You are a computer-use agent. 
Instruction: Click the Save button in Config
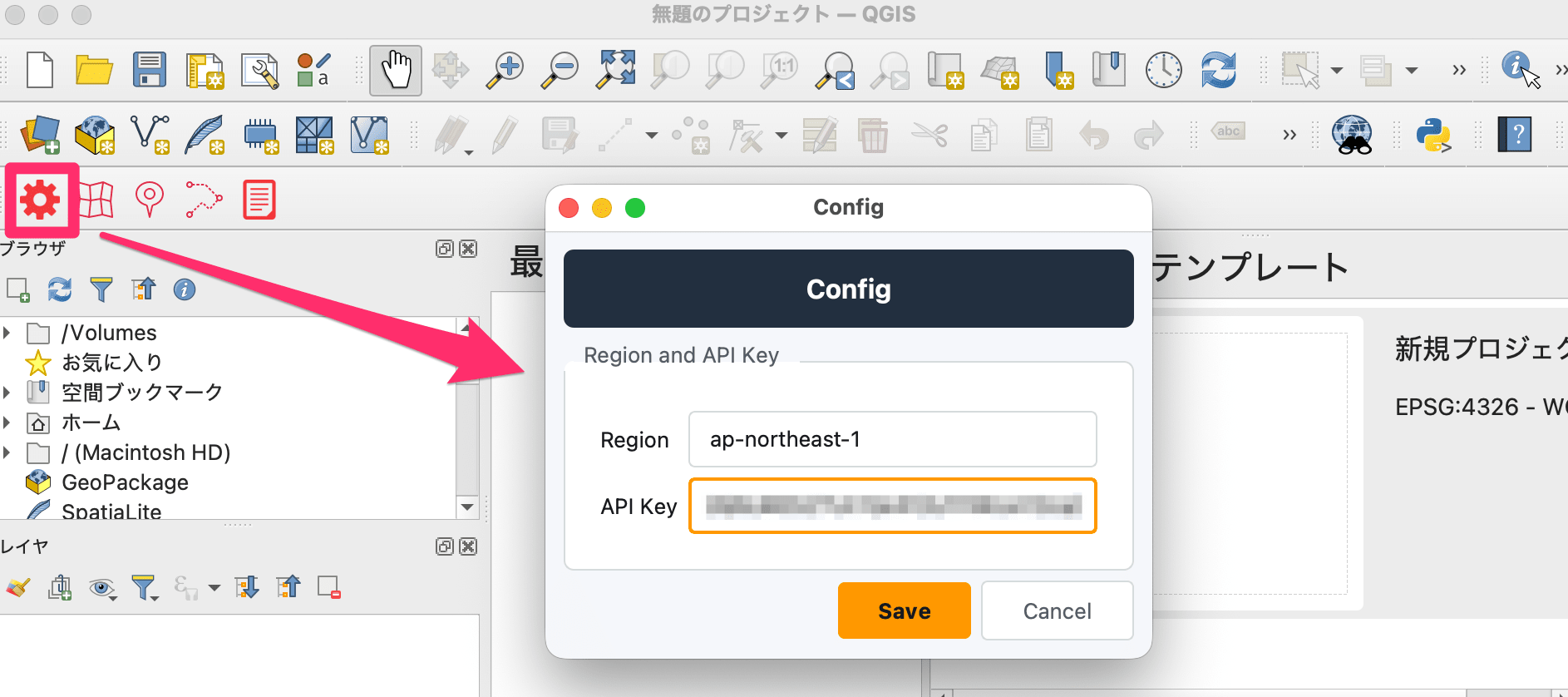pos(905,610)
